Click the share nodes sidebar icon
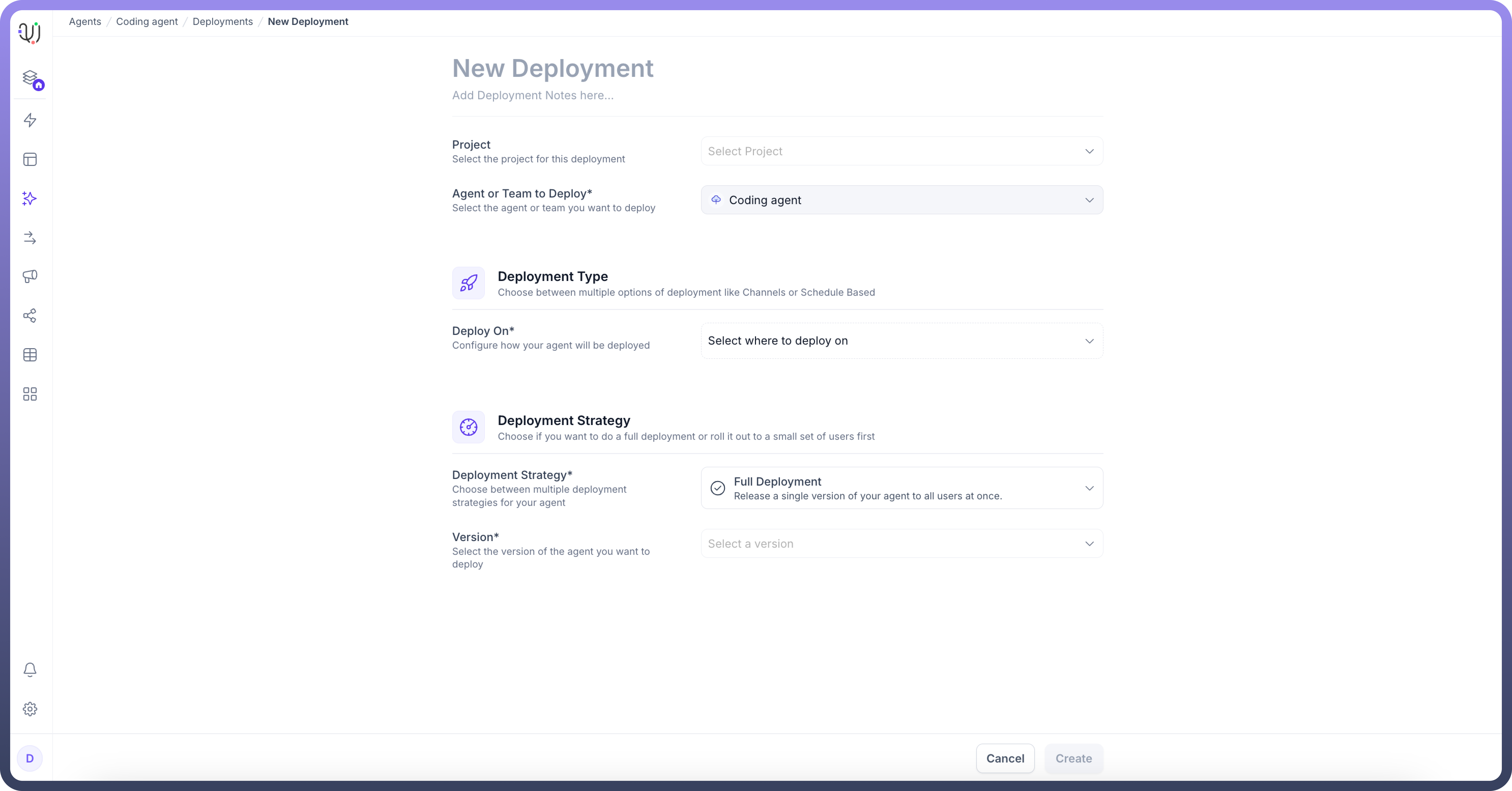 30,316
